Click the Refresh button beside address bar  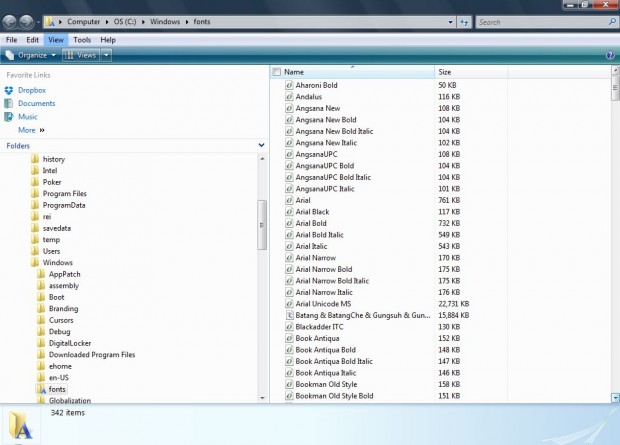click(x=464, y=22)
